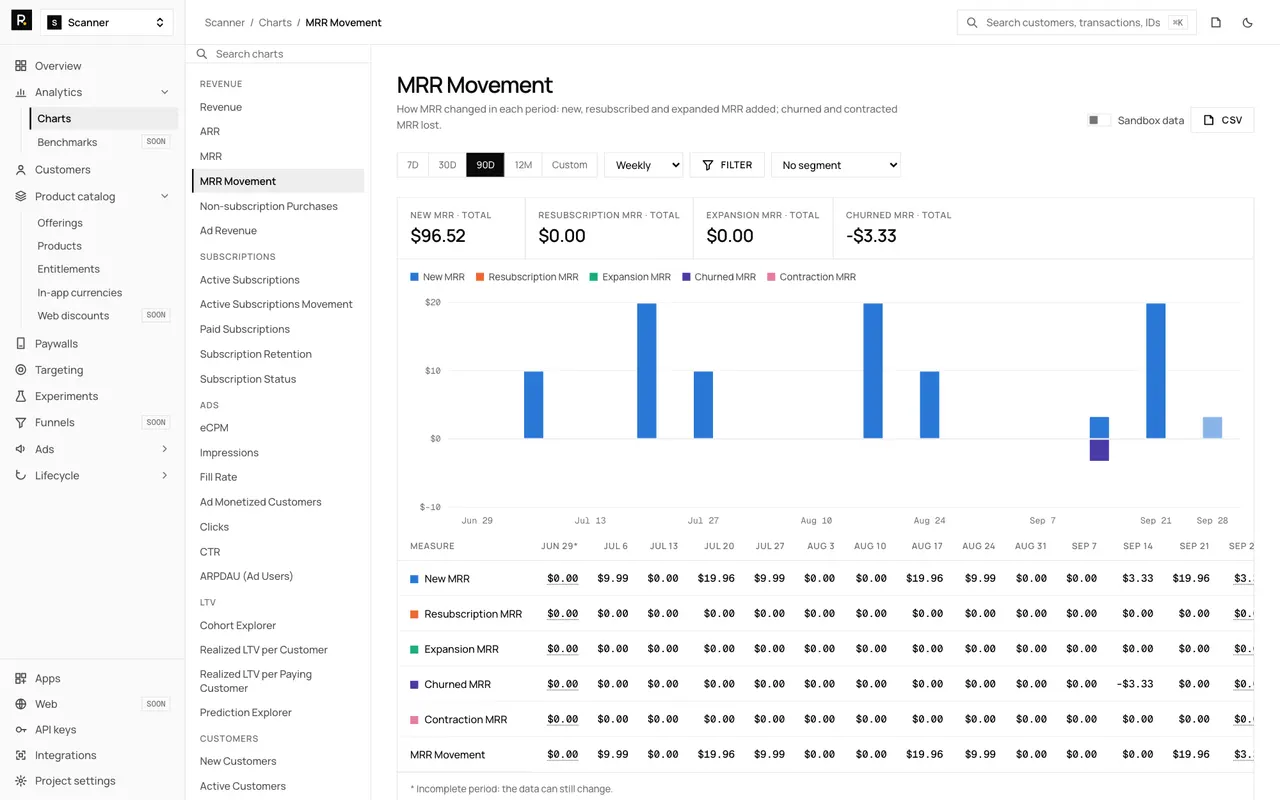Click the Search charts input field
Screen dimensions: 1280x800
(278, 54)
